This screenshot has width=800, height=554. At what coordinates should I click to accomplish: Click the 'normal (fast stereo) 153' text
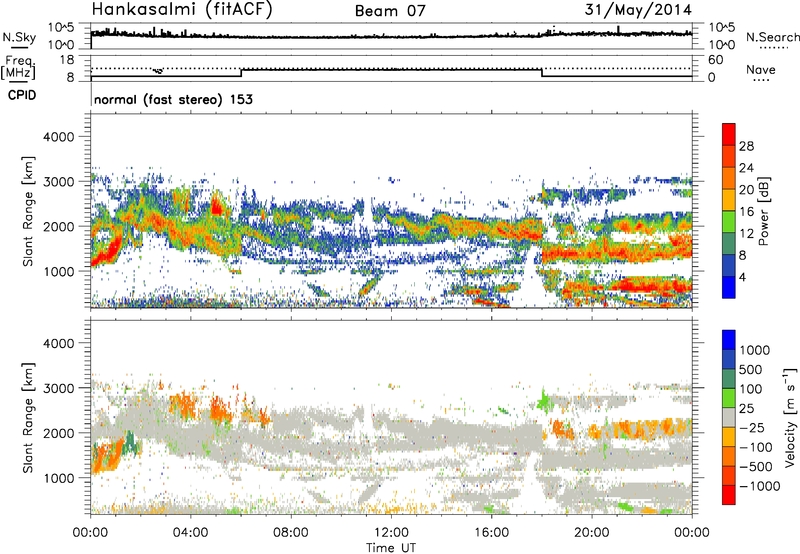click(x=173, y=99)
